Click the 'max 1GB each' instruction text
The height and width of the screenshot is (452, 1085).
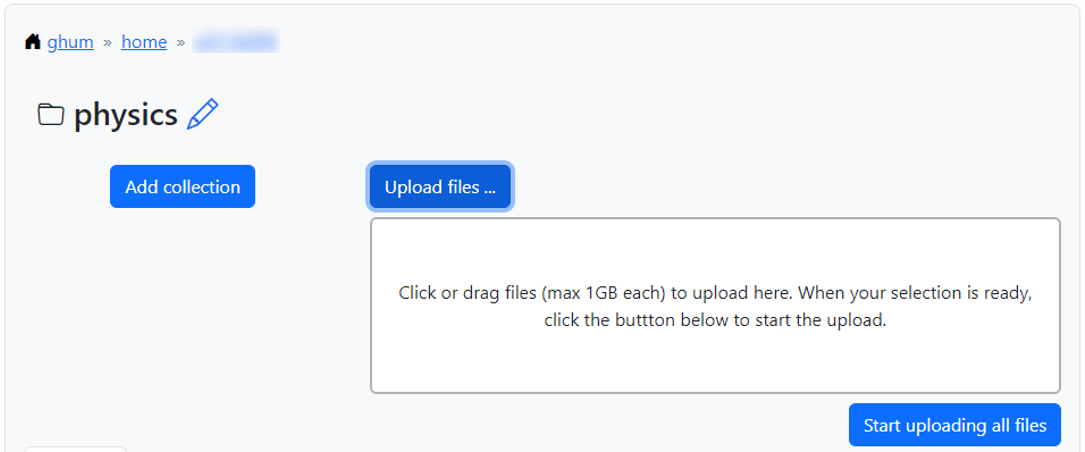[x=604, y=293]
